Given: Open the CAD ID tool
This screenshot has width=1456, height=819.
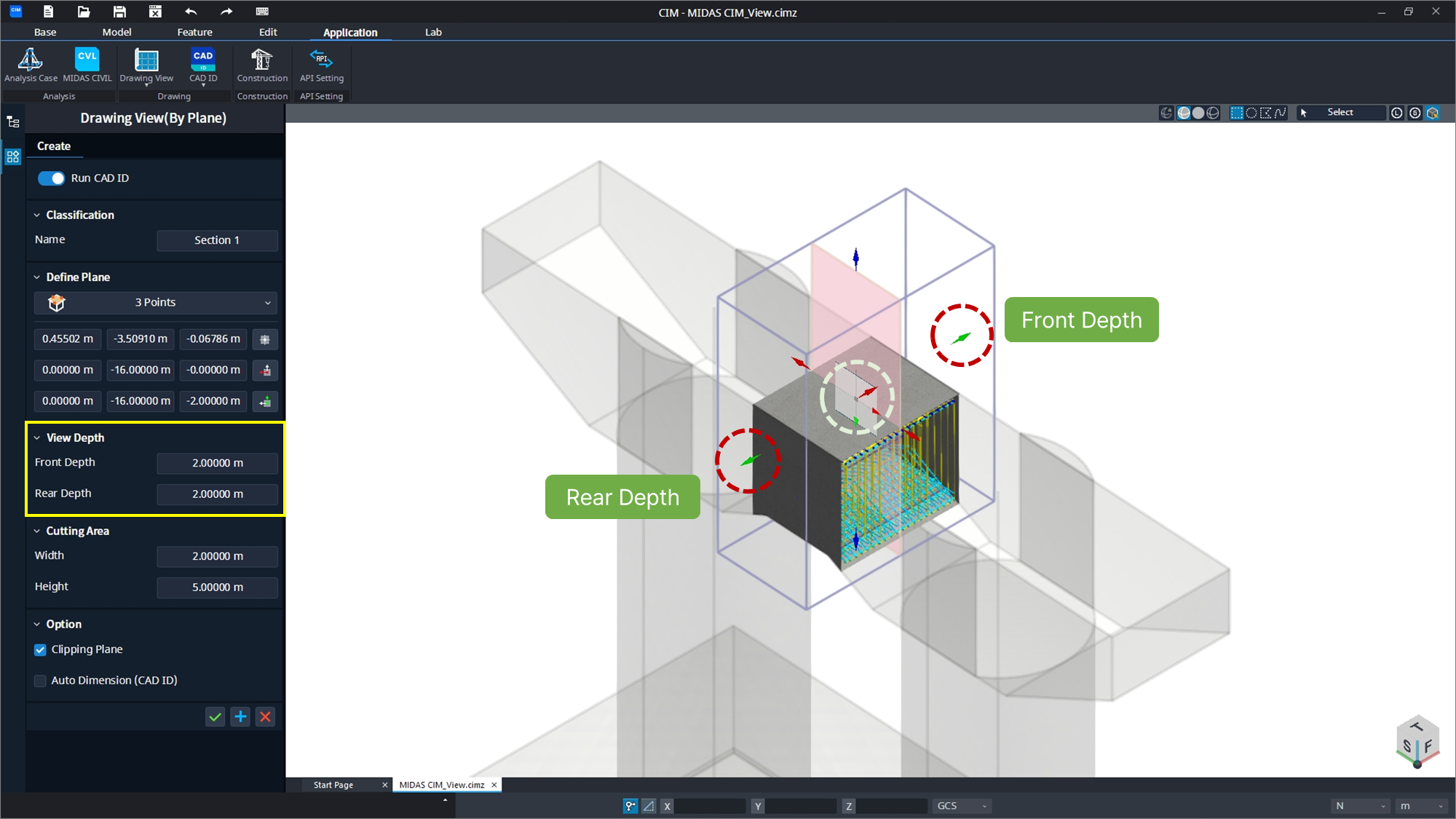Looking at the screenshot, I should coord(203,66).
